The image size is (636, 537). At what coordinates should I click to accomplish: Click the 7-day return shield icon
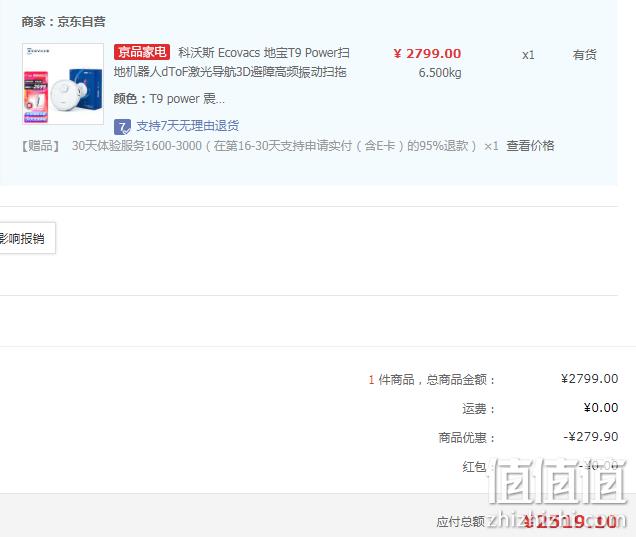coord(122,127)
